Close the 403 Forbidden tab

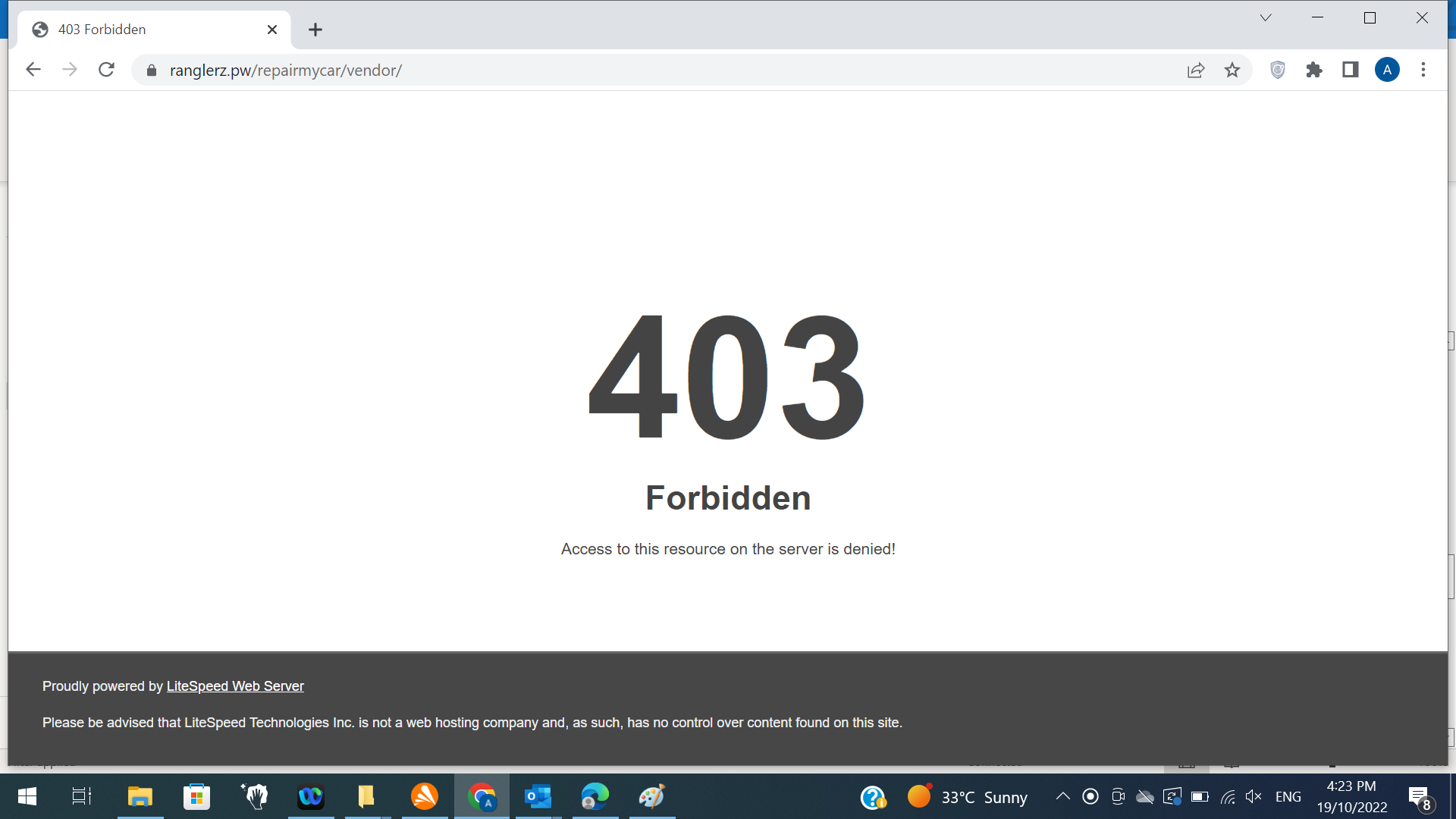[x=272, y=30]
